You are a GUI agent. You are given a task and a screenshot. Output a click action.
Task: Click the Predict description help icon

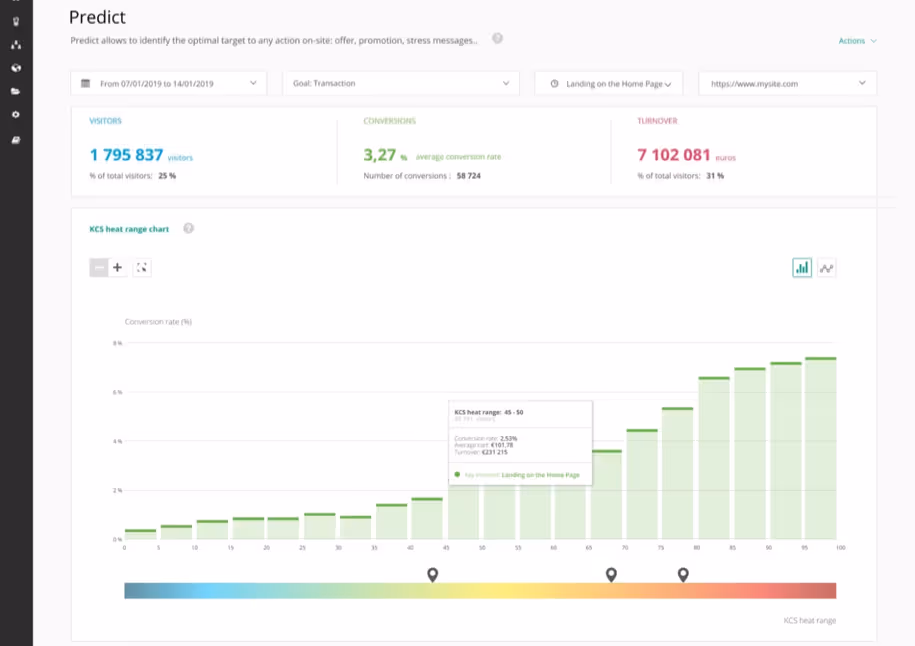(497, 40)
